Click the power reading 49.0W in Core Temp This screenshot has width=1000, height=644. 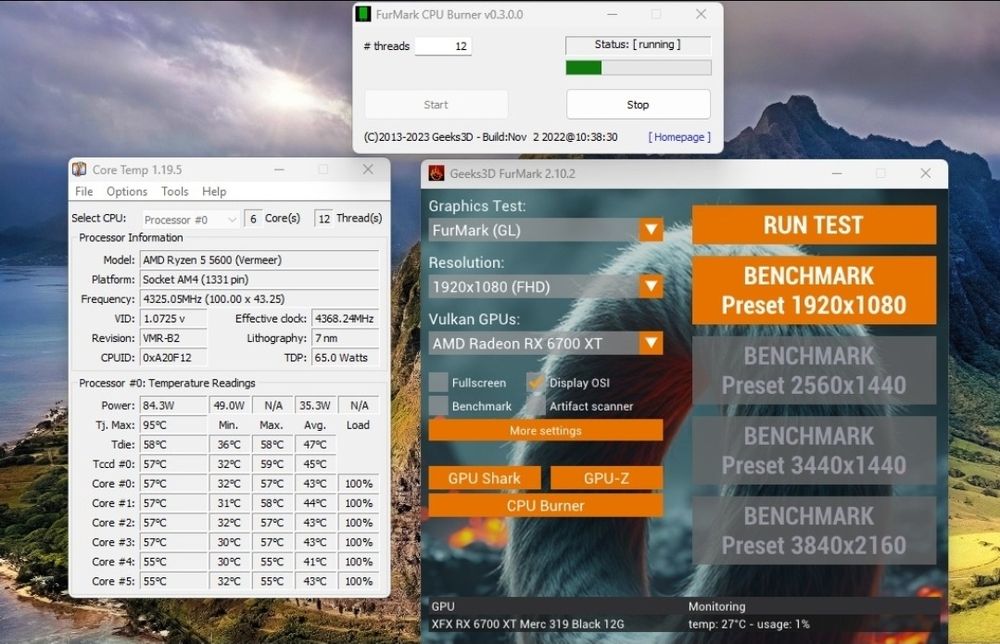[229, 406]
